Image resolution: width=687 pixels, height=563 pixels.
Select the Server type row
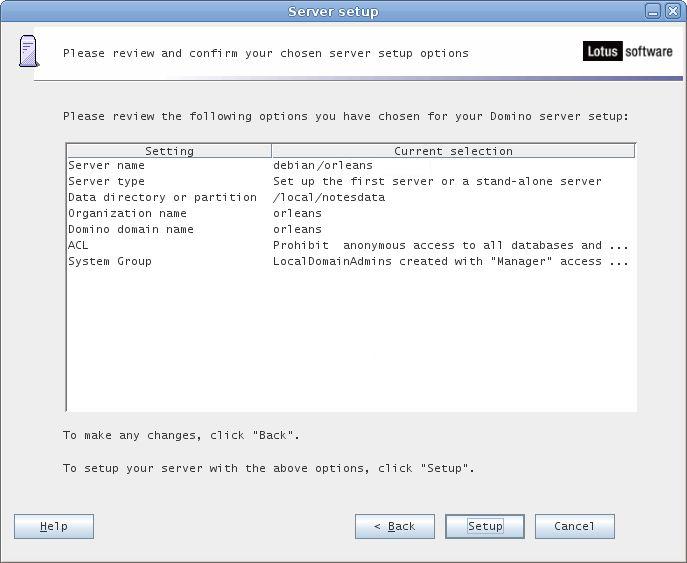click(107, 181)
